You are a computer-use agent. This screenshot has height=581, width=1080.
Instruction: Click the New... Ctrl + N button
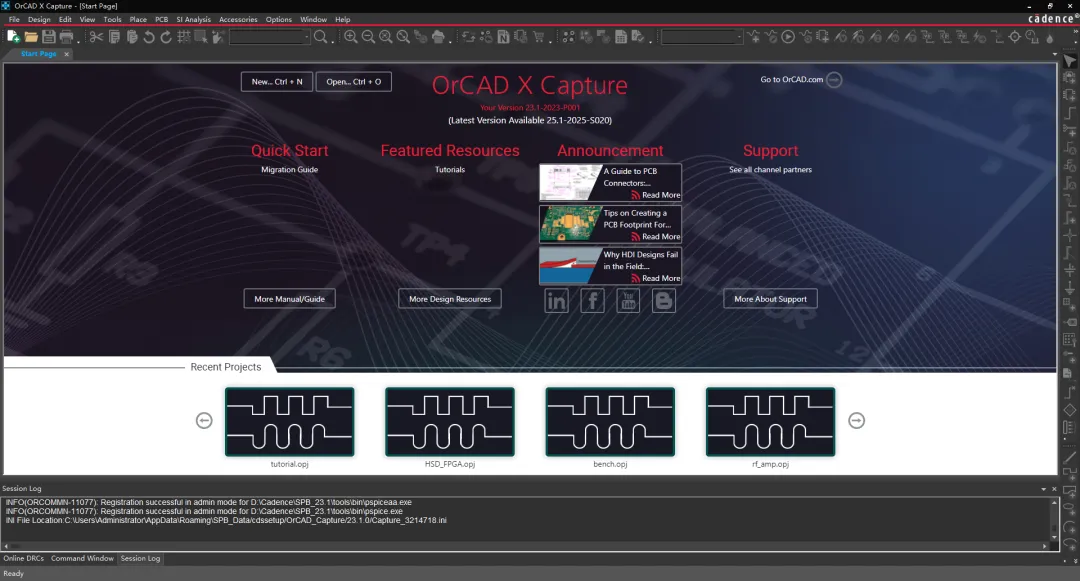(x=277, y=81)
